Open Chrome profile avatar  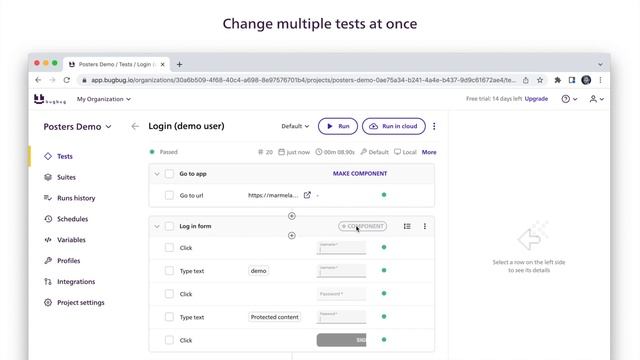[x=586, y=80]
